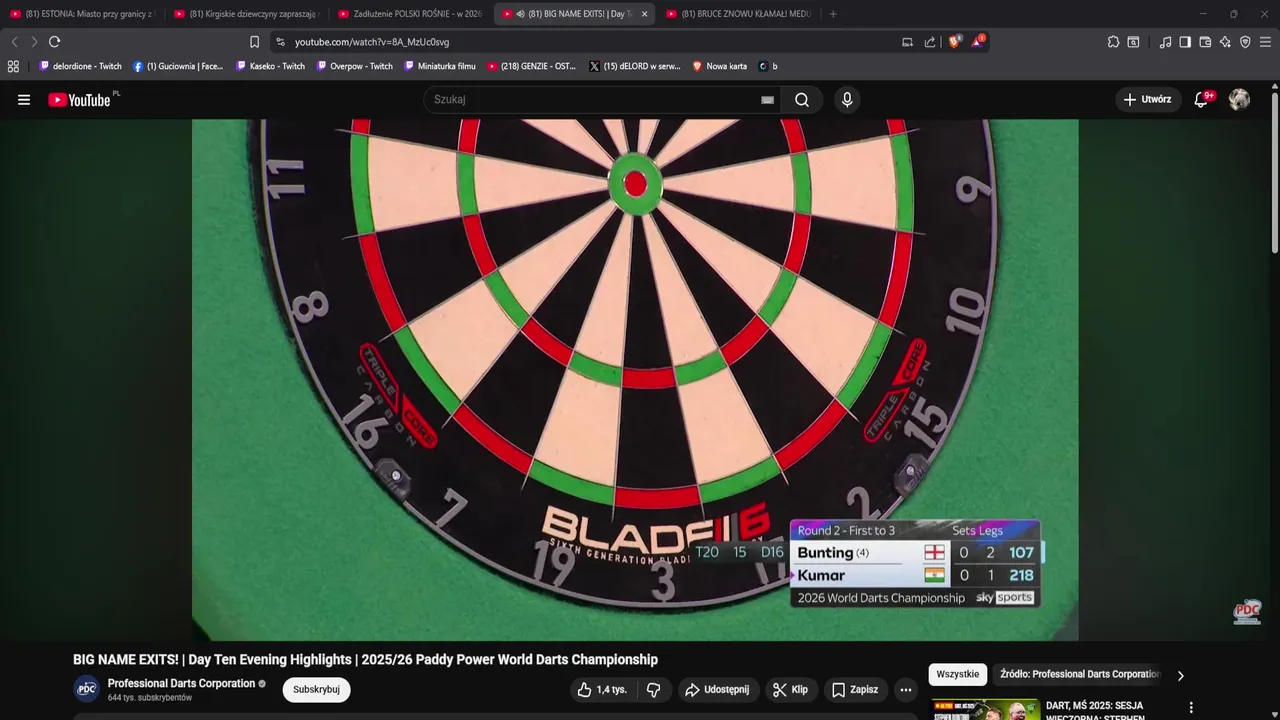Open the apps grid icon in bookmarks bar
This screenshot has width=1280, height=720.
point(13,66)
